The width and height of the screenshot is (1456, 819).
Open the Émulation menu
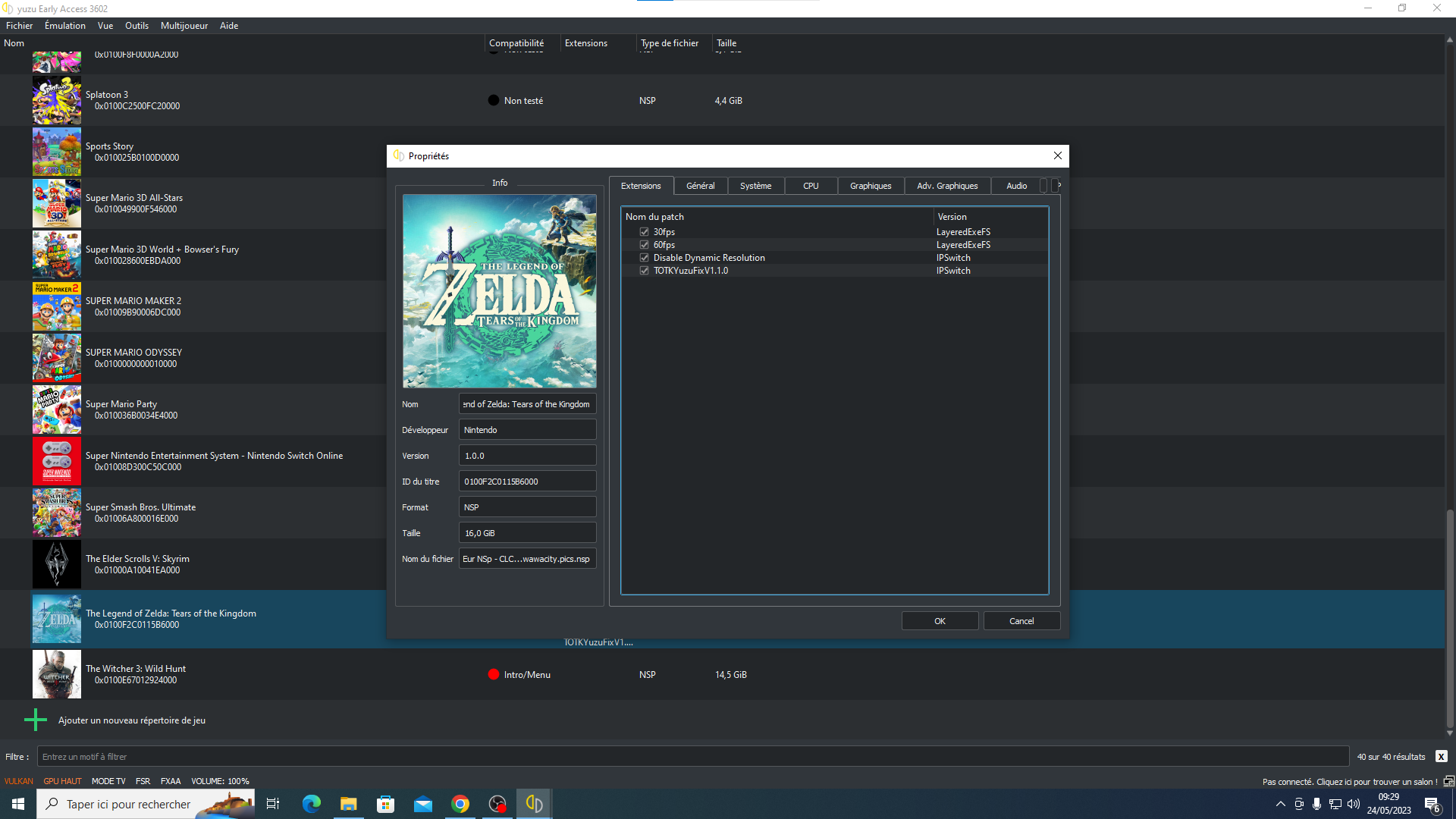pos(64,26)
